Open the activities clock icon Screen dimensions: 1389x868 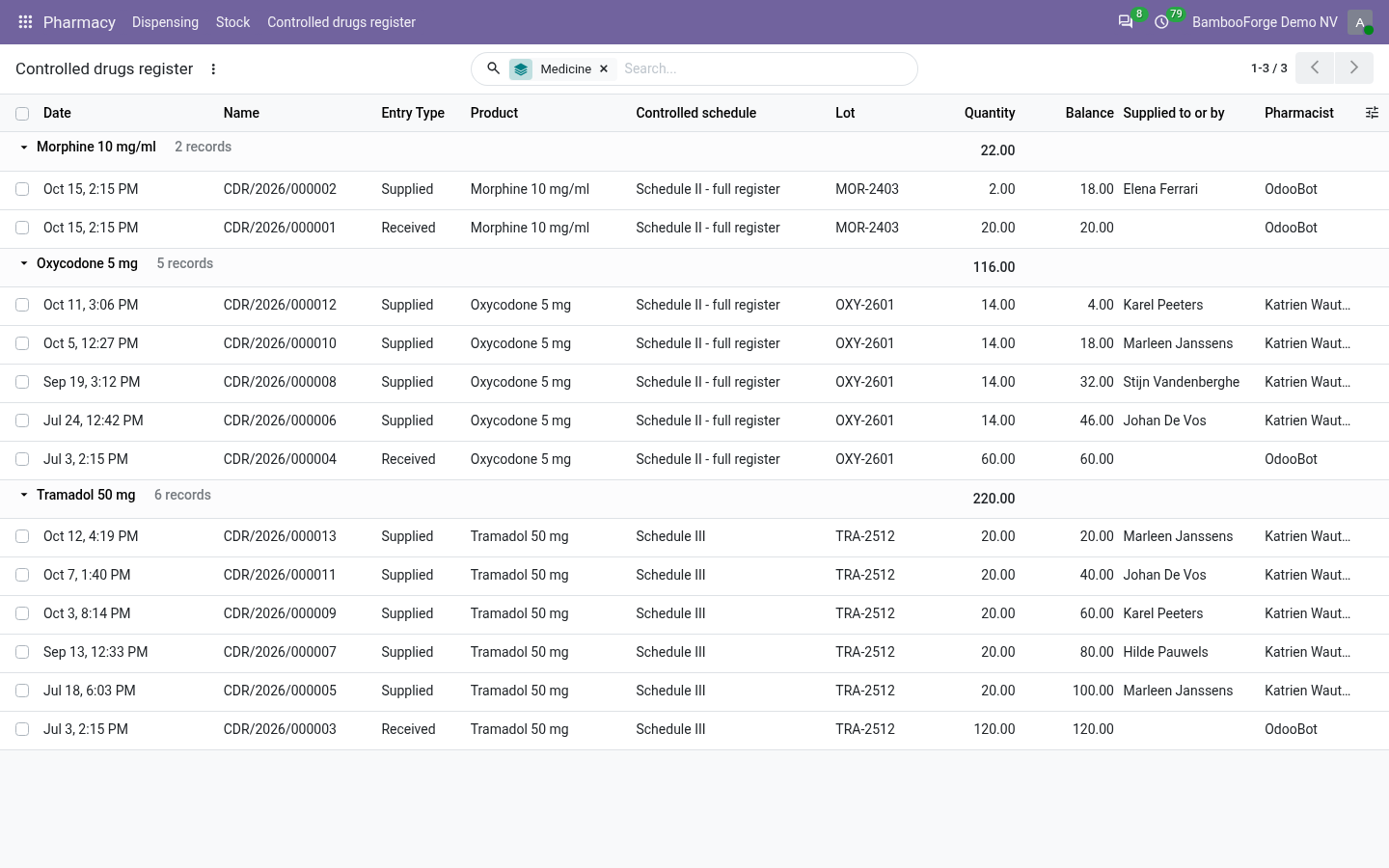1161,22
